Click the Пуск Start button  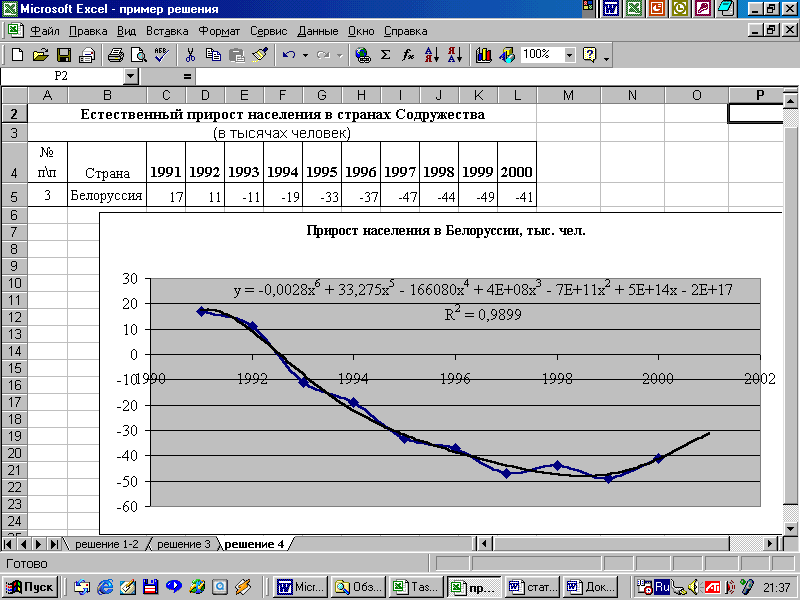click(x=31, y=587)
